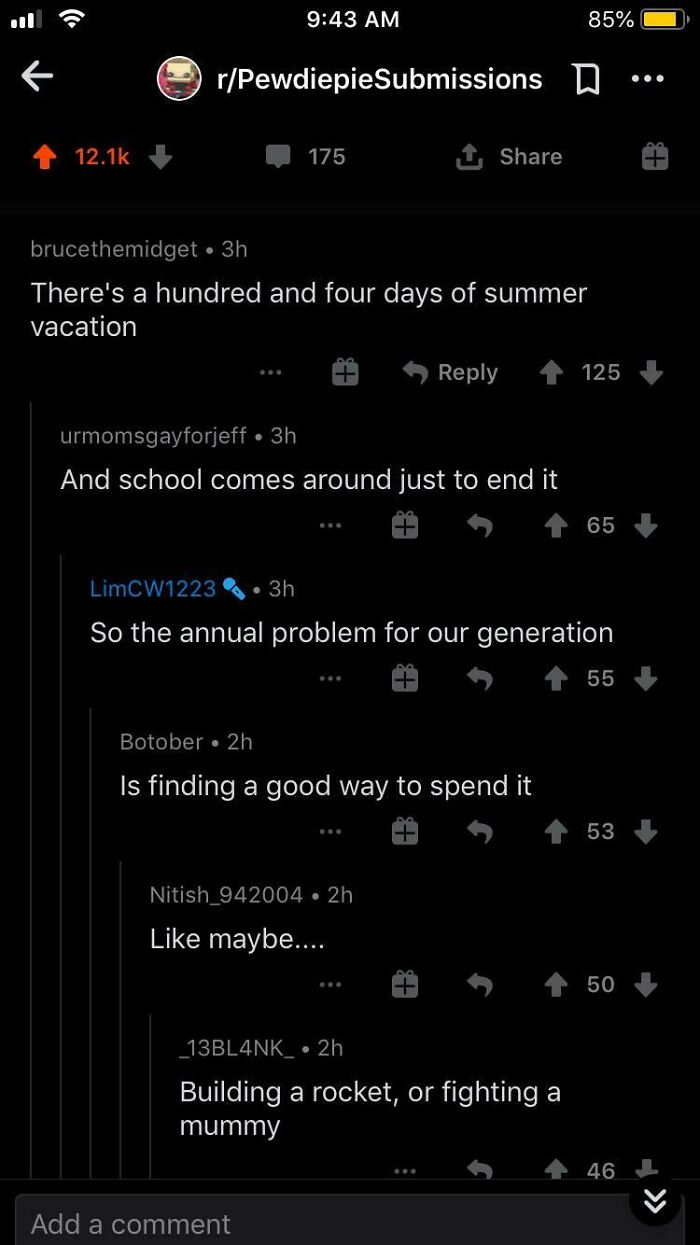This screenshot has width=700, height=1245.
Task: Bookmark the post with the save icon
Action: coord(588,79)
